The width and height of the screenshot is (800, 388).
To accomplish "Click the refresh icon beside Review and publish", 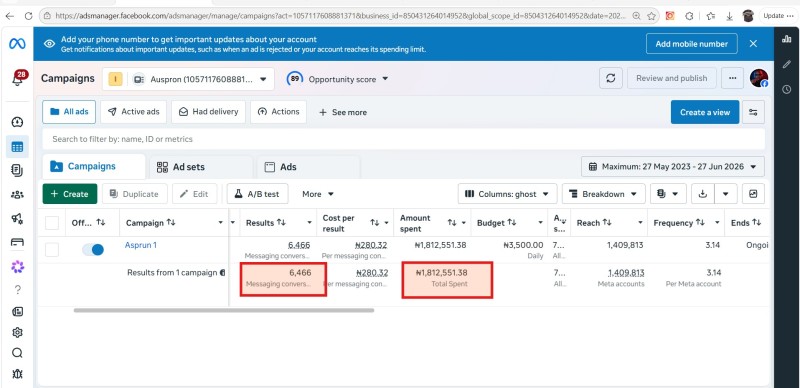I will (610, 78).
